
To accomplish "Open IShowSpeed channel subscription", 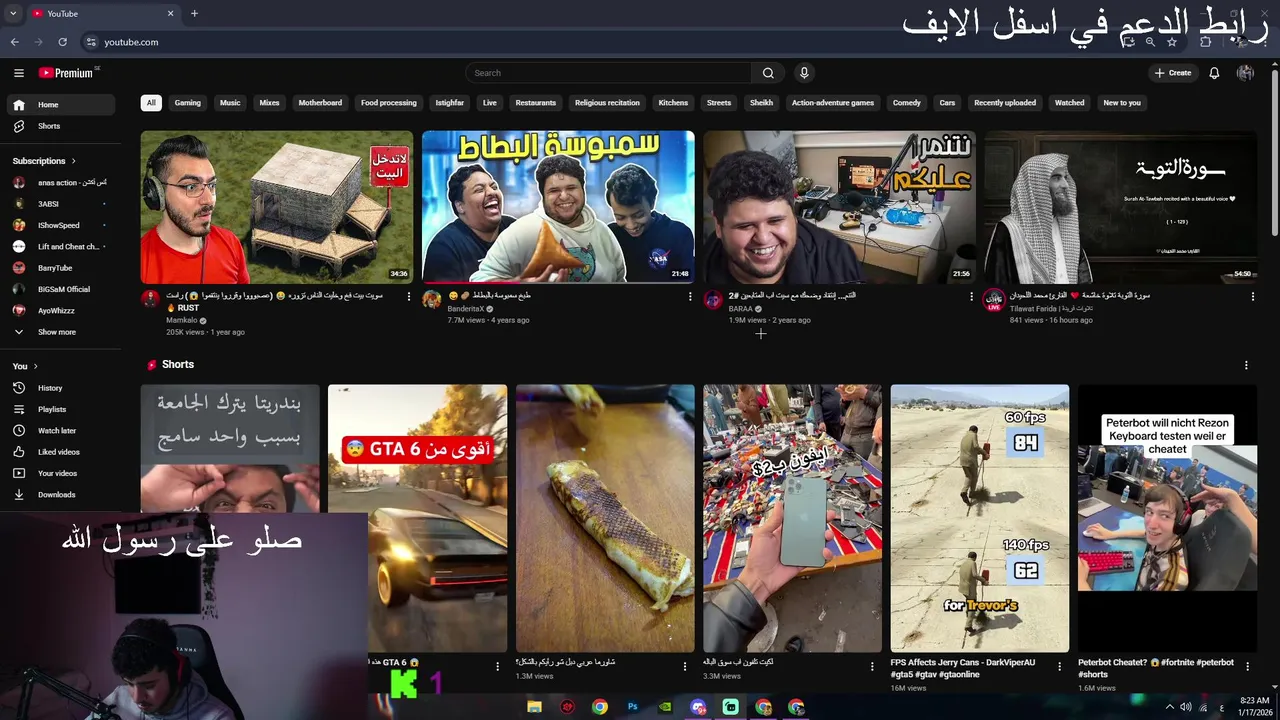I will pyautogui.click(x=60, y=225).
